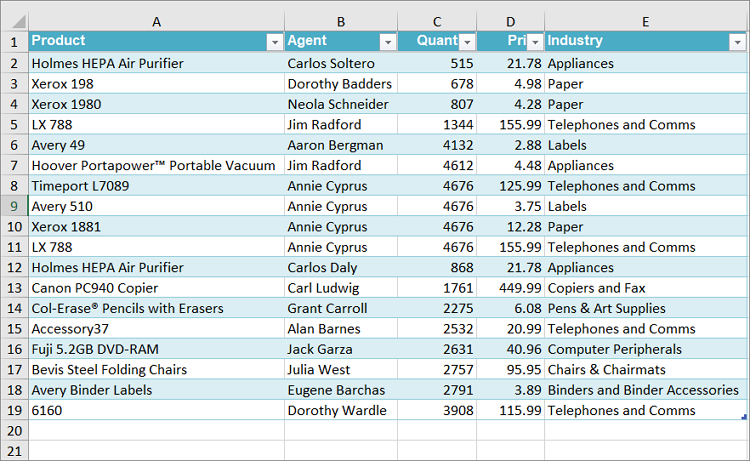Viewport: 750px width, 461px height.
Task: Select cell 'Xerox 198'
Action: pos(156,84)
